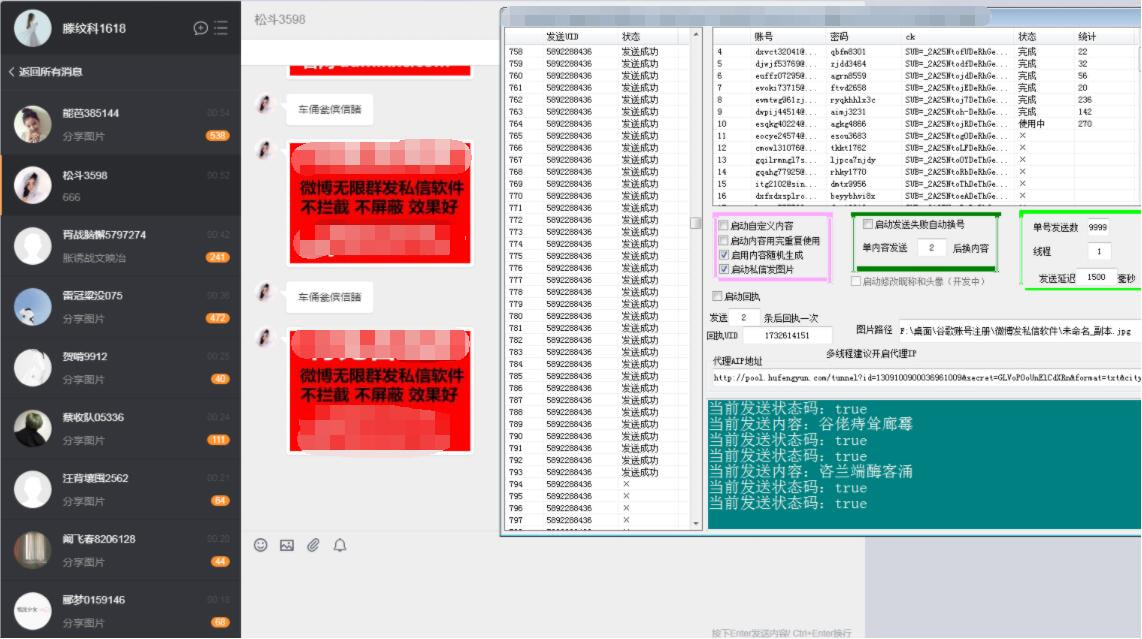Viewport: 1142px width, 639px height.
Task: Click the statistic value 270
Action: coord(1085,124)
